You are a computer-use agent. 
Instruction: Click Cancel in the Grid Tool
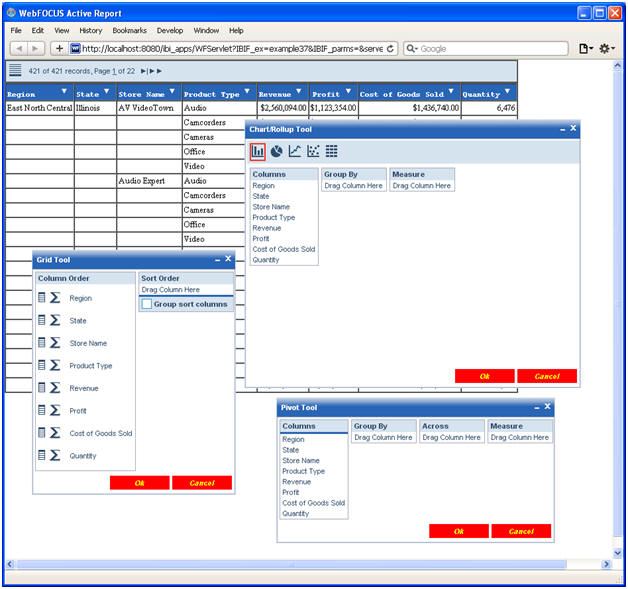pyautogui.click(x=202, y=483)
